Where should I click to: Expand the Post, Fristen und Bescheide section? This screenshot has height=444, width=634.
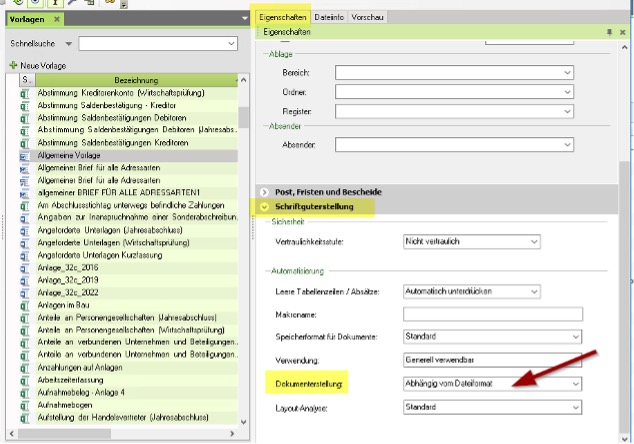(x=264, y=191)
